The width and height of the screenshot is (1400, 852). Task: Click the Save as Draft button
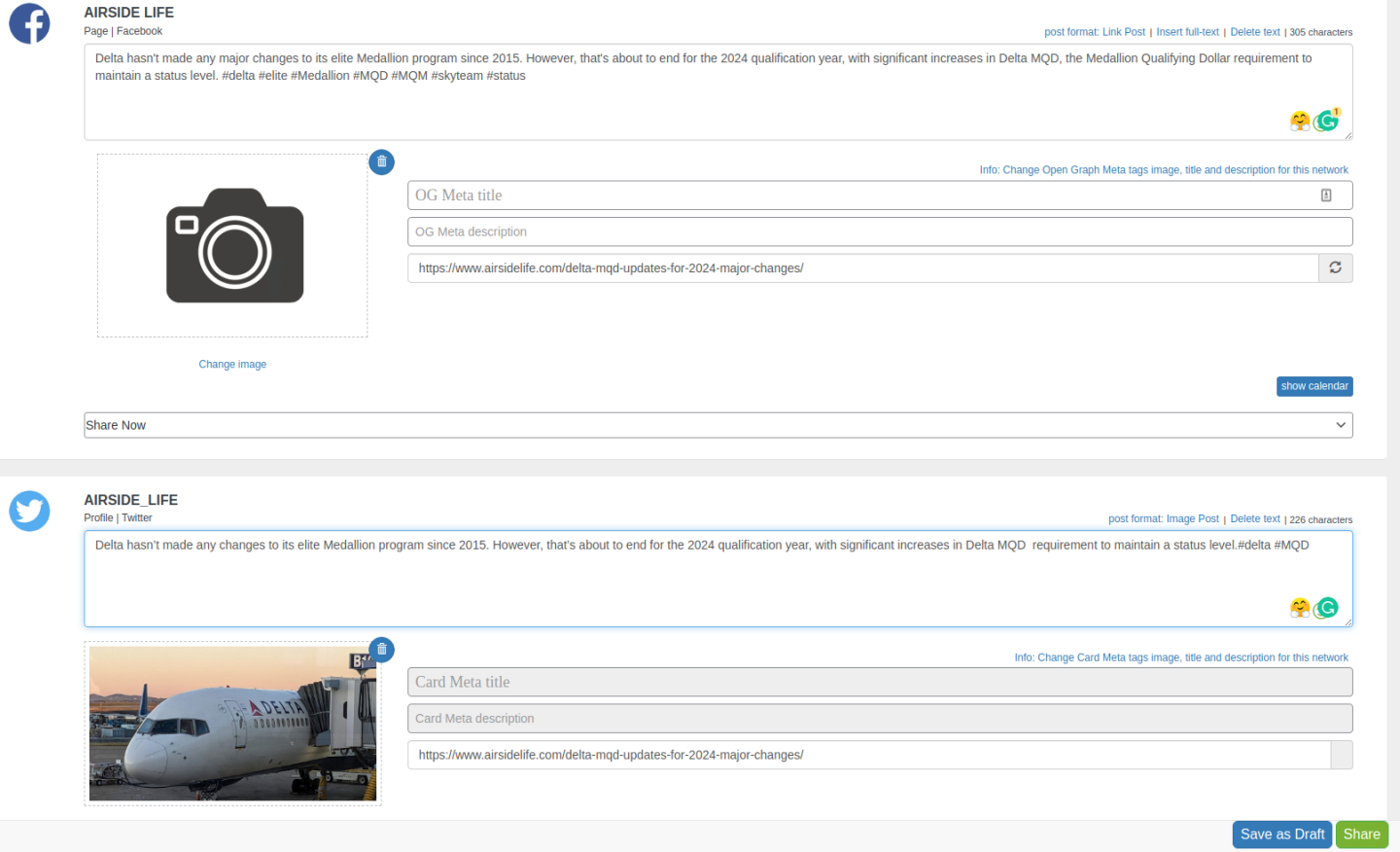coord(1282,834)
